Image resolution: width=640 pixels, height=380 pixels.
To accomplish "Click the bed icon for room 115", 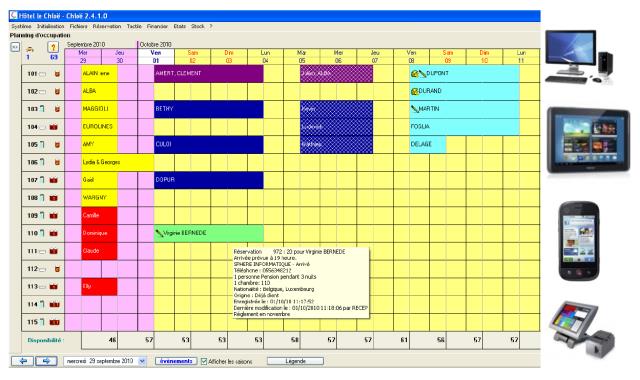I will click(x=54, y=322).
